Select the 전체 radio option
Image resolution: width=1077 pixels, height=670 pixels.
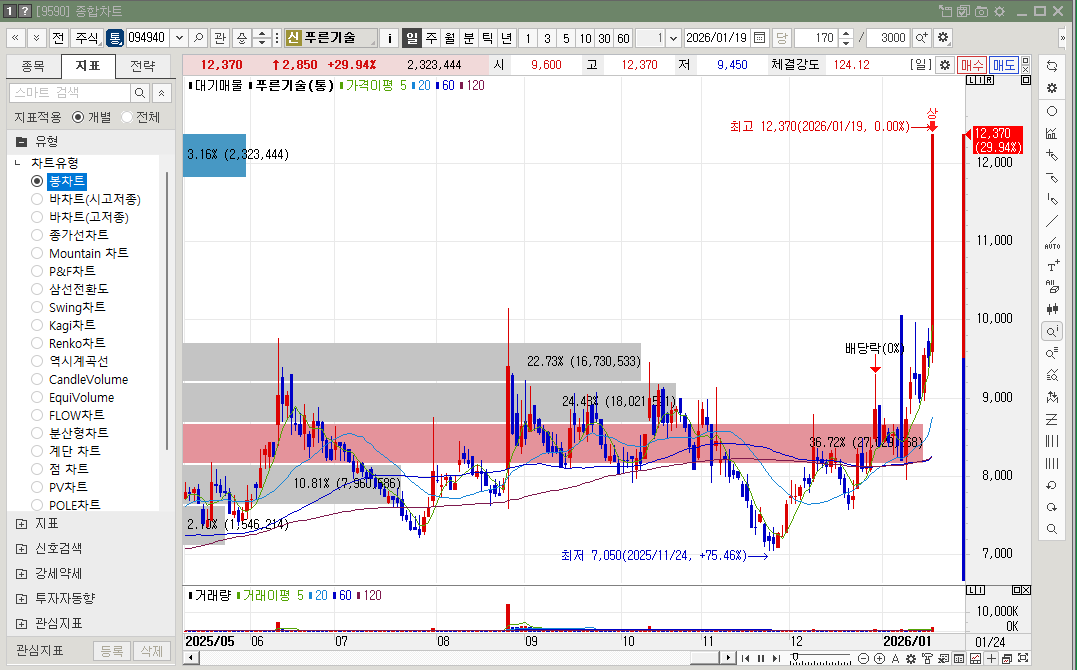click(x=126, y=118)
